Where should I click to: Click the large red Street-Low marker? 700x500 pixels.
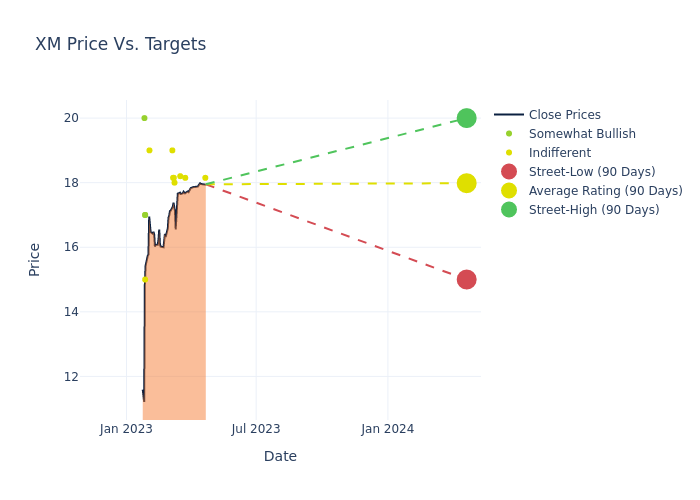[466, 279]
